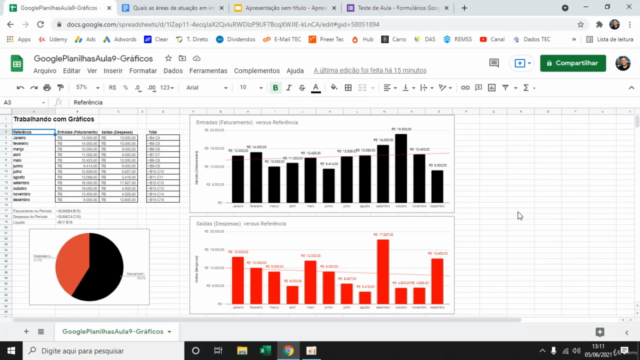Insert link using chain icon
This screenshot has width=640, height=360.
pos(465,88)
